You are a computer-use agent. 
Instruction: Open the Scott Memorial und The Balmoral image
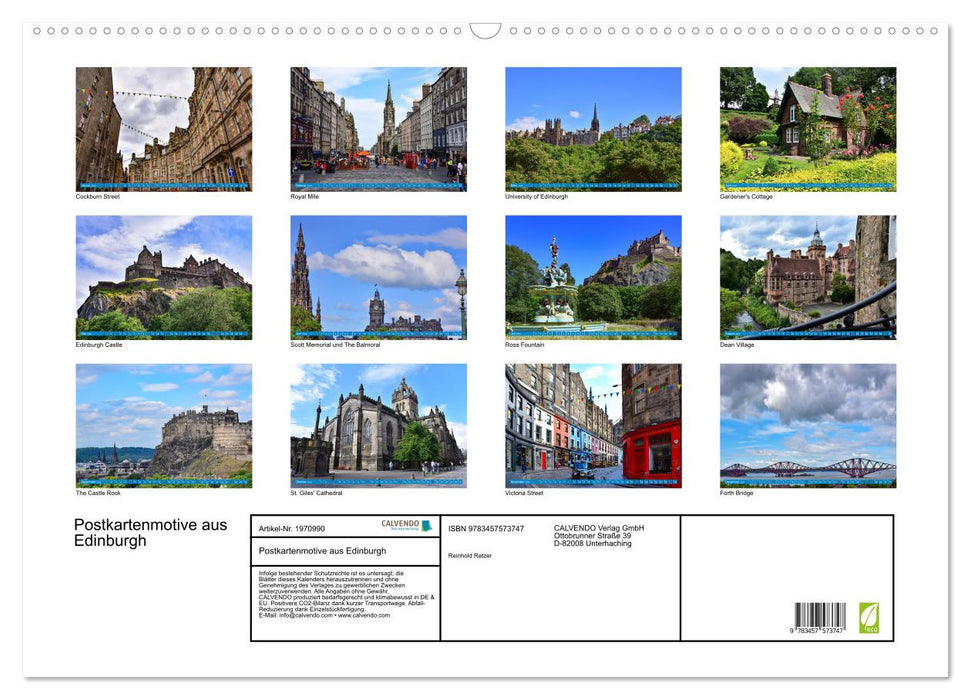[378, 276]
